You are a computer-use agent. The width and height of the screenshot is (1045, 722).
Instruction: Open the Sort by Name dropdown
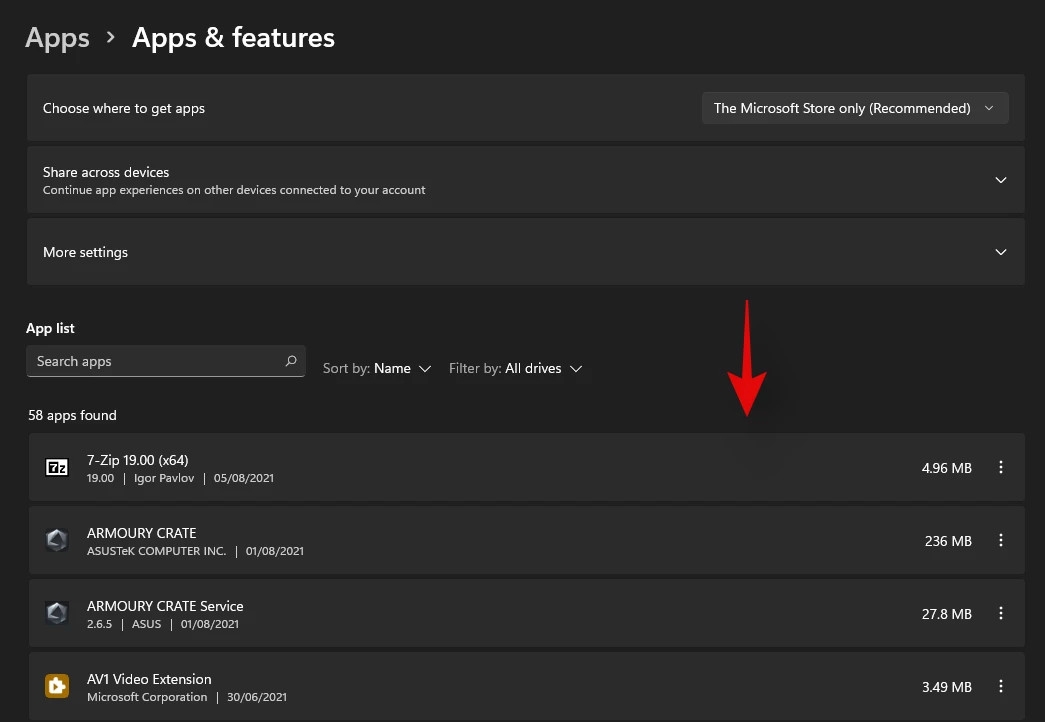(377, 368)
